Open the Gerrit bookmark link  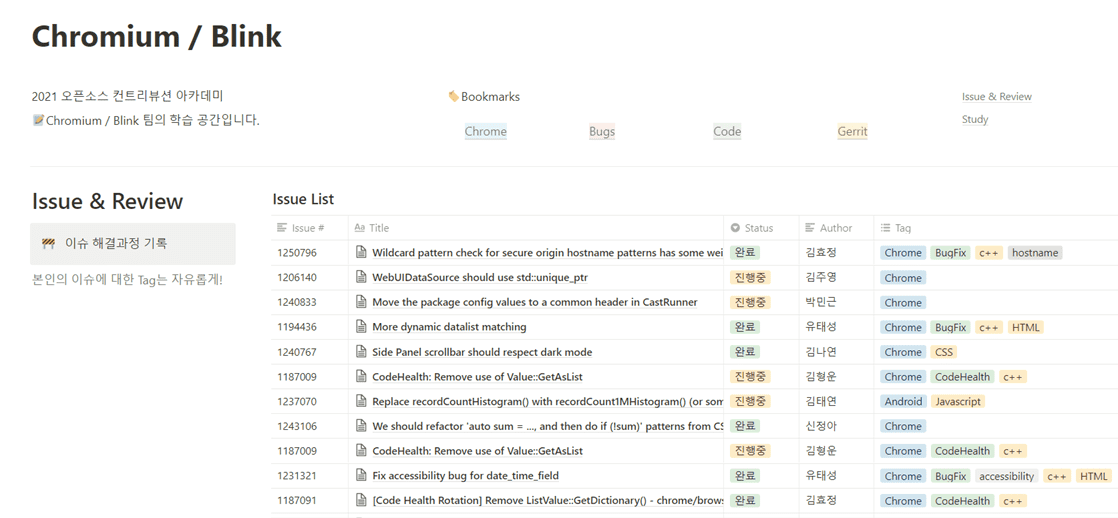(x=853, y=131)
